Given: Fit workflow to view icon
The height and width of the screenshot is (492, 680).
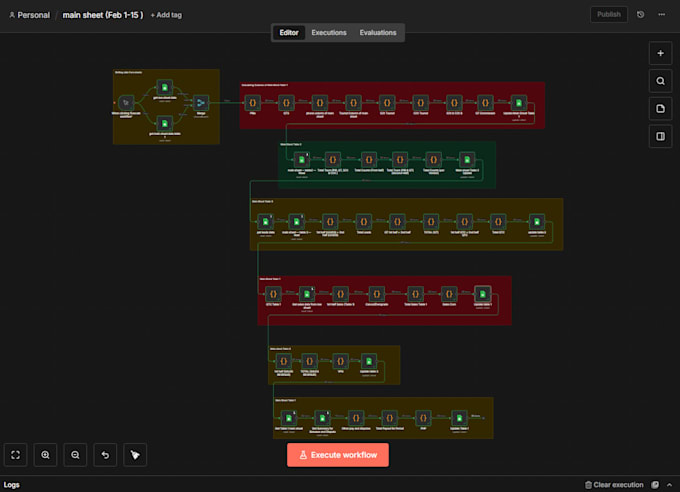Looking at the screenshot, I should pos(16,455).
